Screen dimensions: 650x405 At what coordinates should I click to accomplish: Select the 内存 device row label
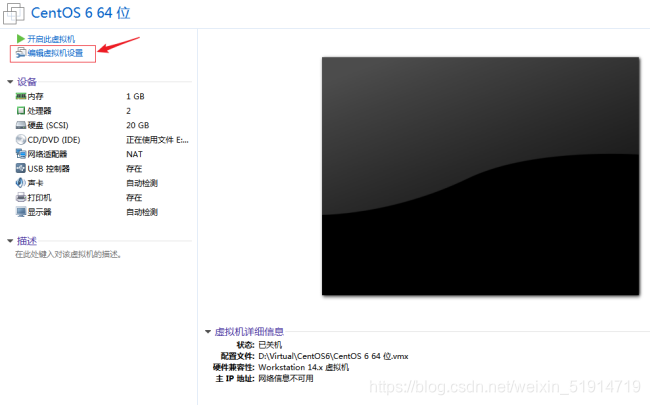[35, 96]
